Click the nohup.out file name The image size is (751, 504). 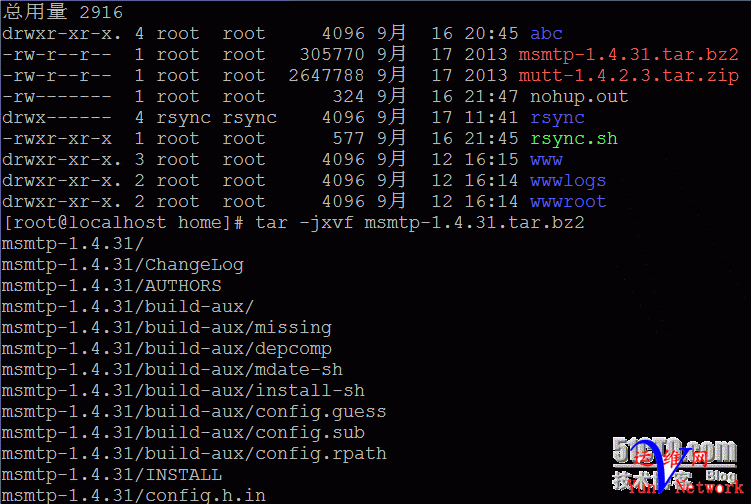point(579,97)
